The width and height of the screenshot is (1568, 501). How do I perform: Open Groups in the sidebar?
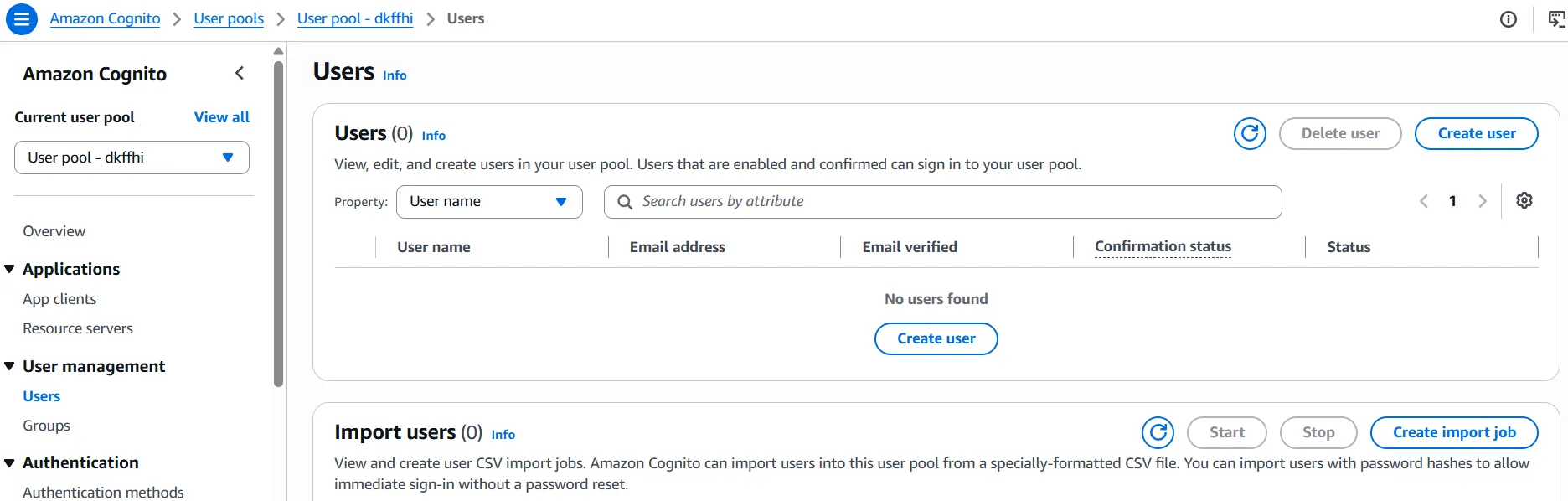pyautogui.click(x=47, y=426)
